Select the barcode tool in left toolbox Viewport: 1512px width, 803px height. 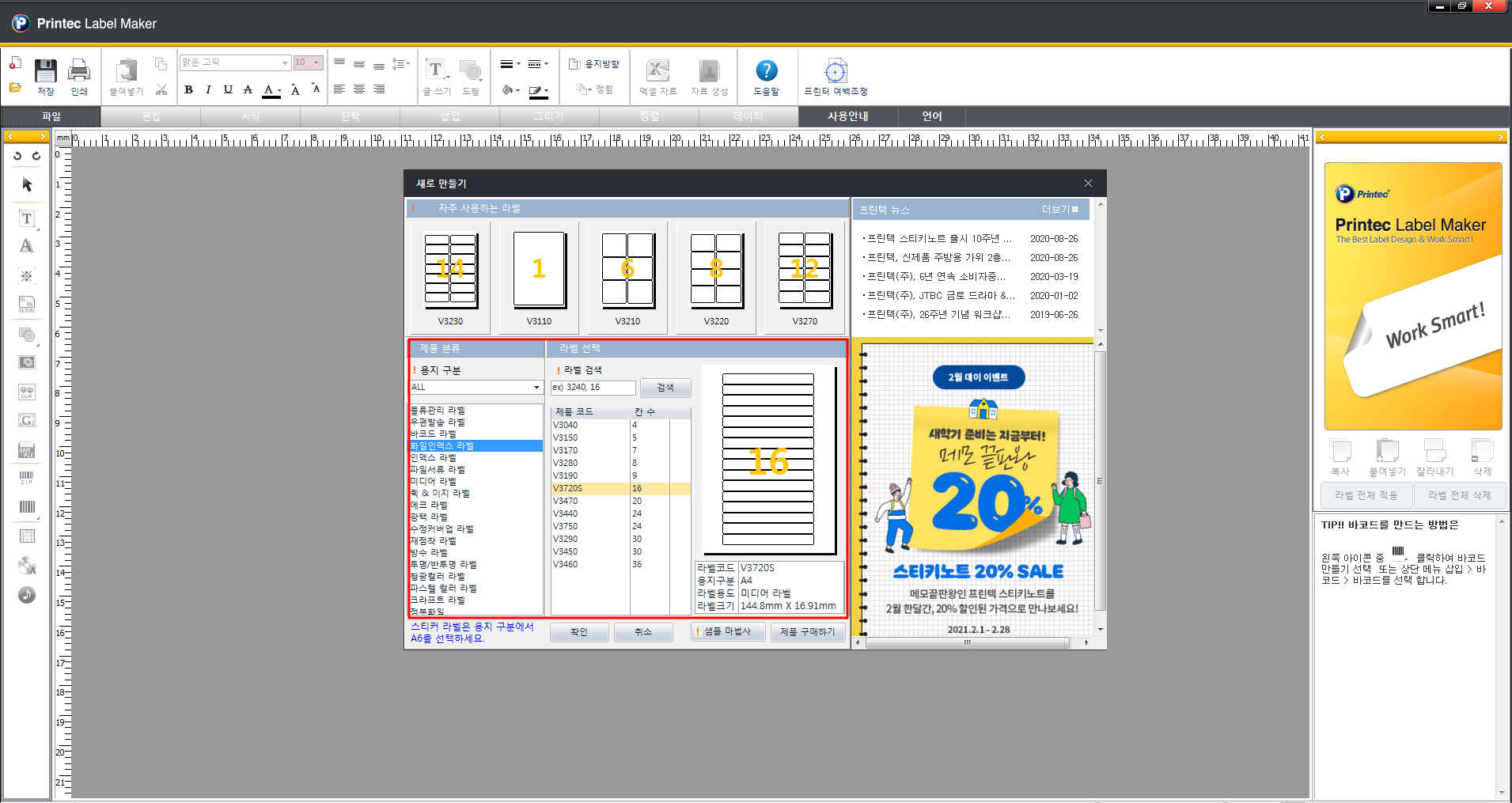tap(27, 507)
